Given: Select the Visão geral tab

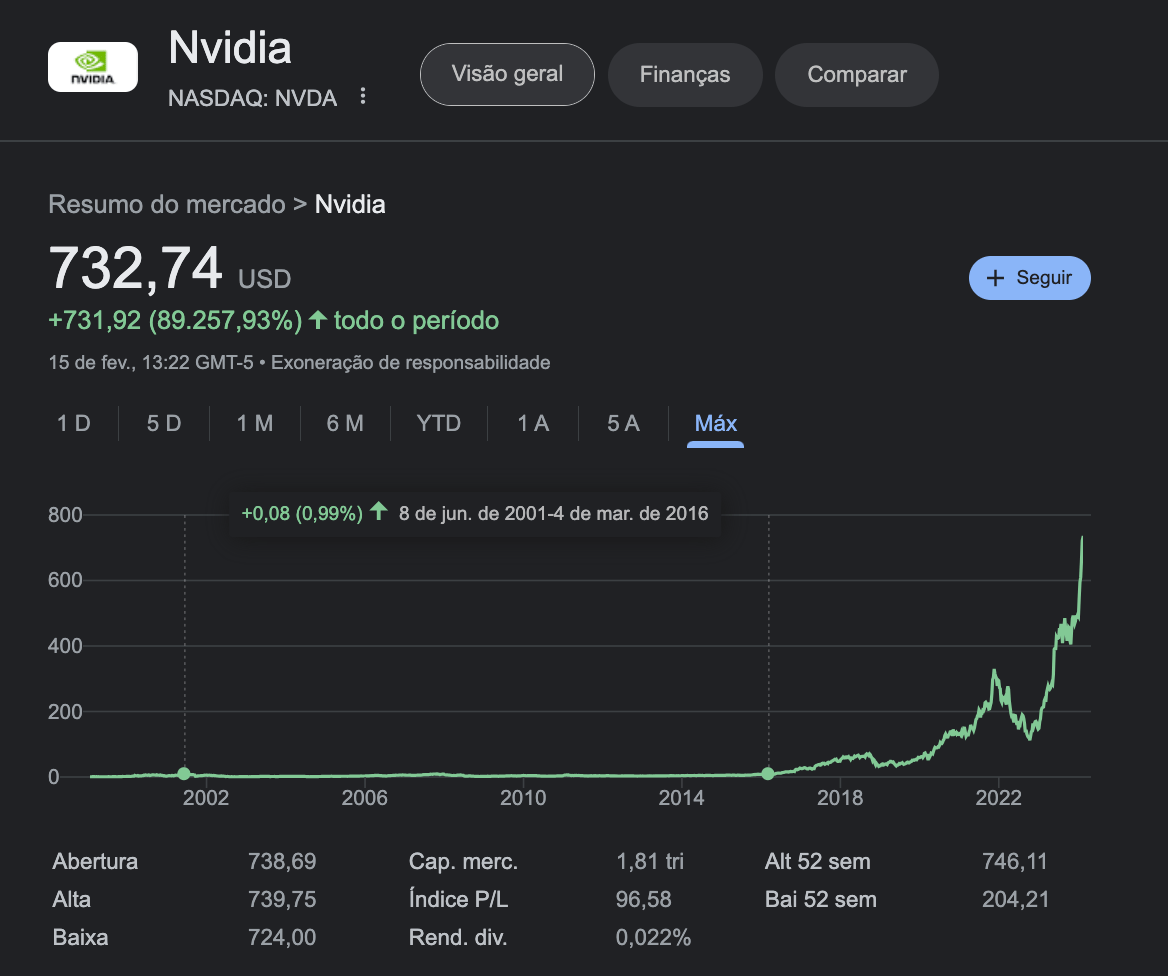Looking at the screenshot, I should click(x=507, y=75).
